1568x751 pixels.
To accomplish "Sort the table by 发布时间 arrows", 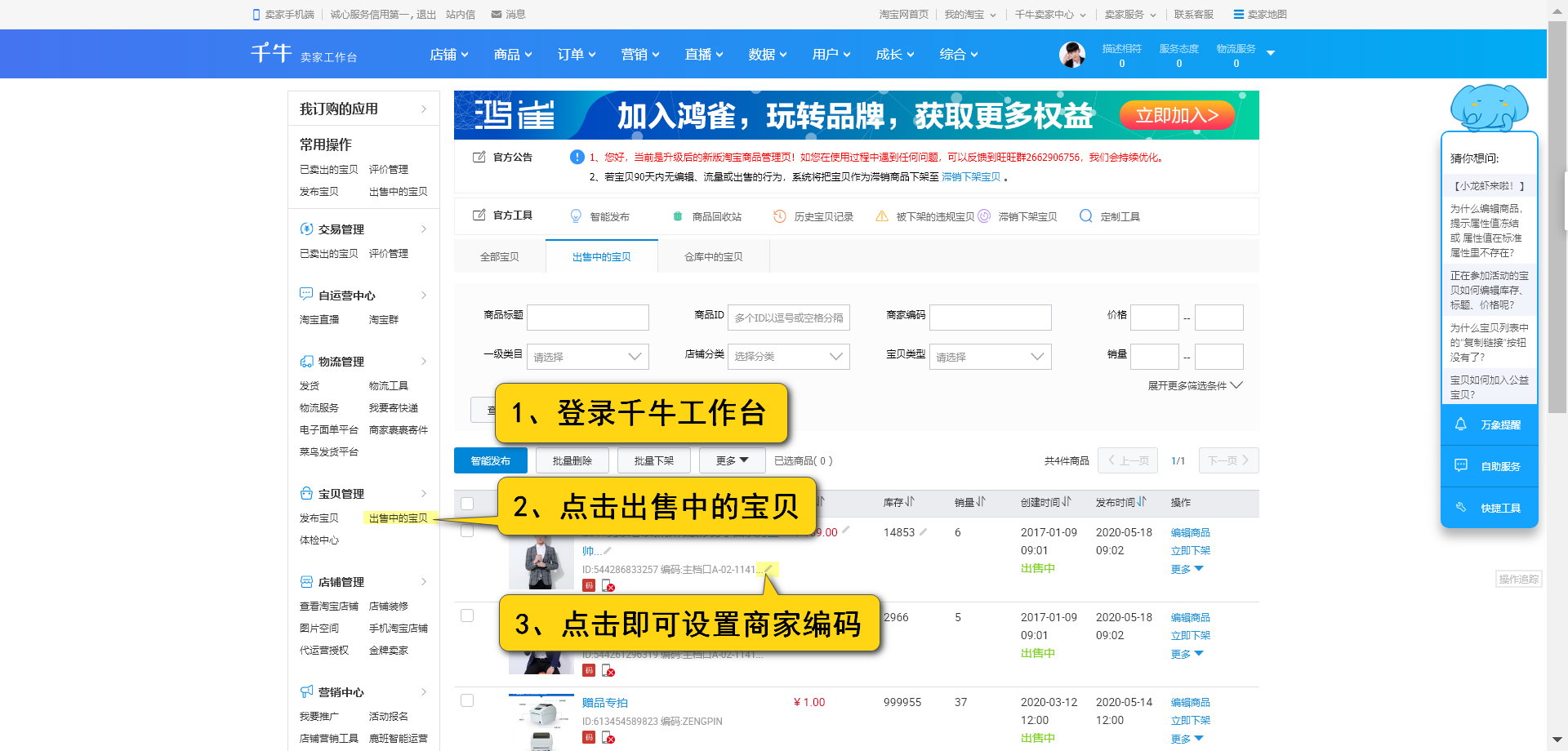I will point(1143,502).
